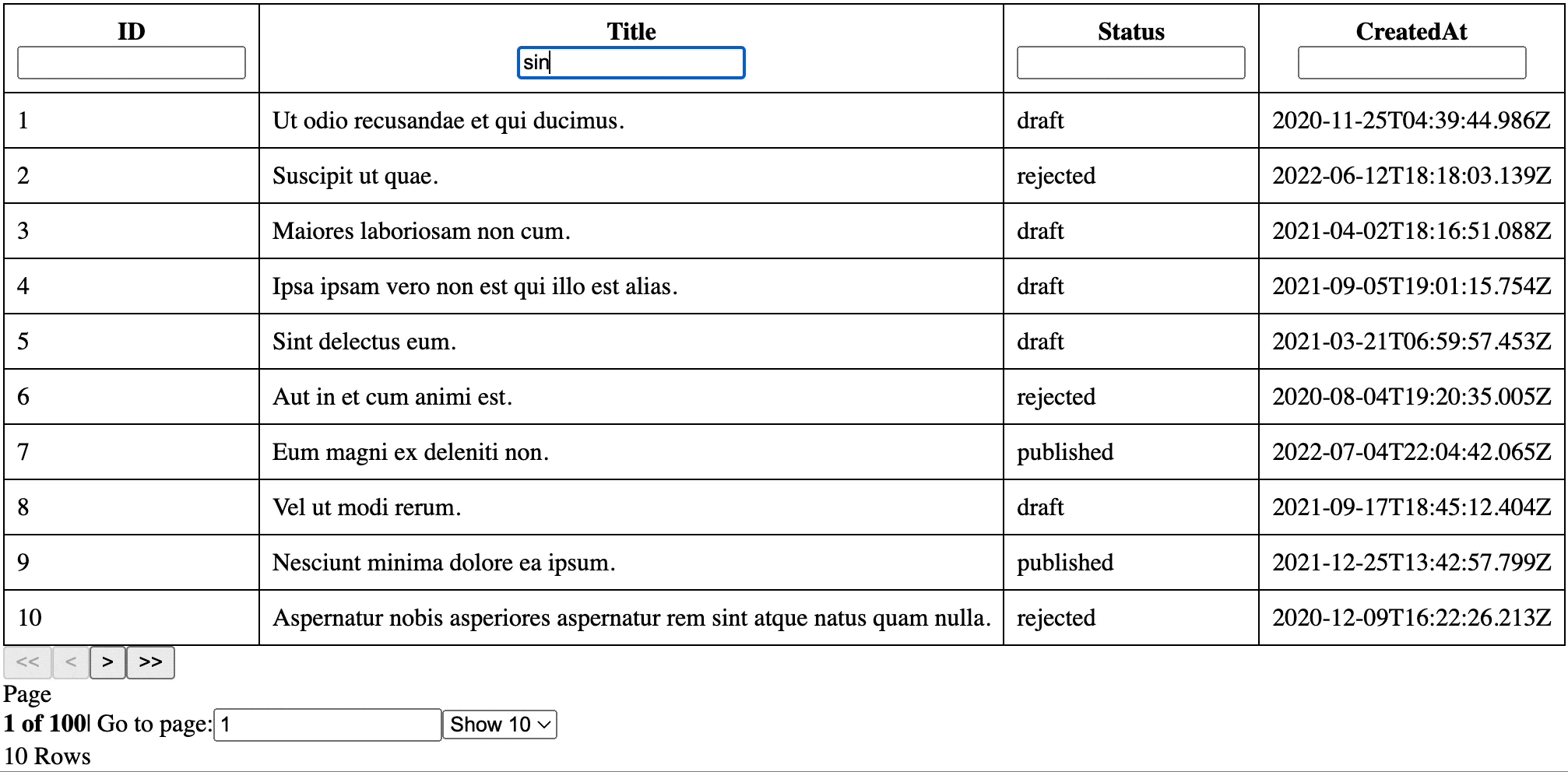Image resolution: width=1568 pixels, height=772 pixels.
Task: Click the first page double-arrow button
Action: (x=28, y=662)
